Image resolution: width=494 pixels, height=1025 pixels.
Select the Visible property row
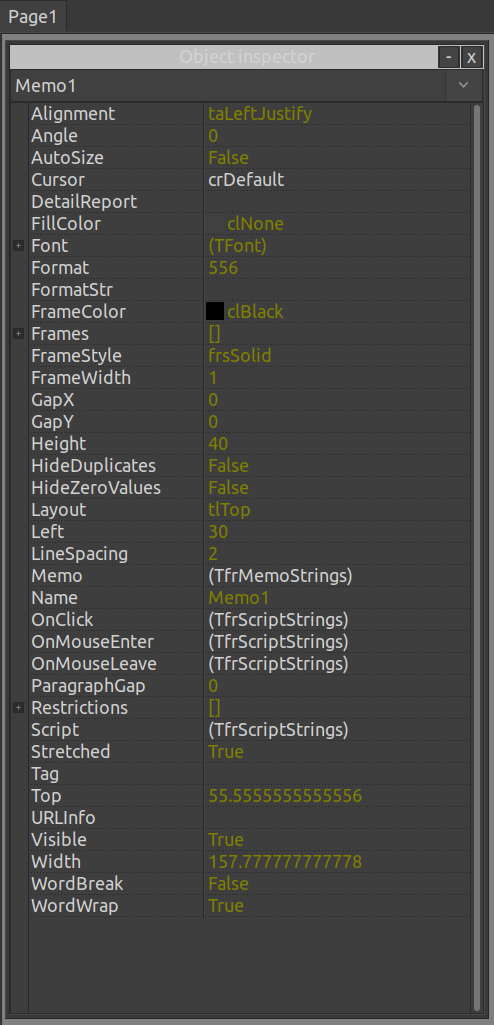[x=250, y=840]
